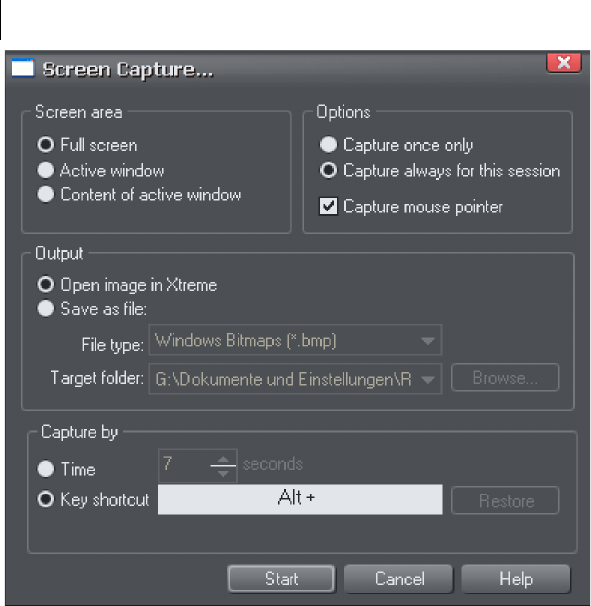Viewport: 591px width, 606px height.
Task: Click the Start button
Action: point(281,579)
